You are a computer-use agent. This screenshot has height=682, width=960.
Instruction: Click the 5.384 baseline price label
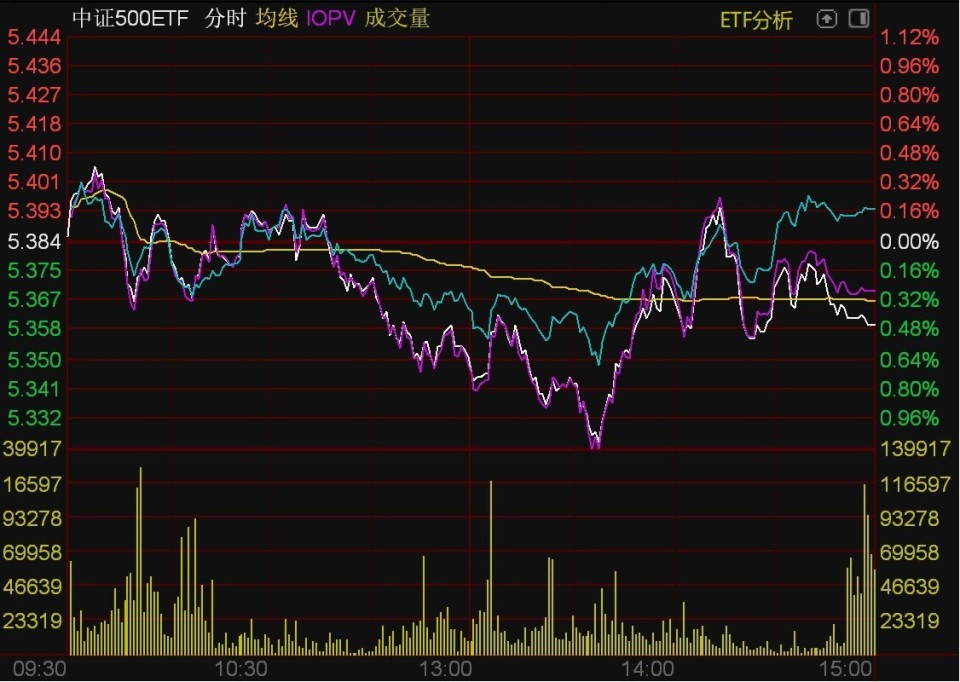coord(34,242)
